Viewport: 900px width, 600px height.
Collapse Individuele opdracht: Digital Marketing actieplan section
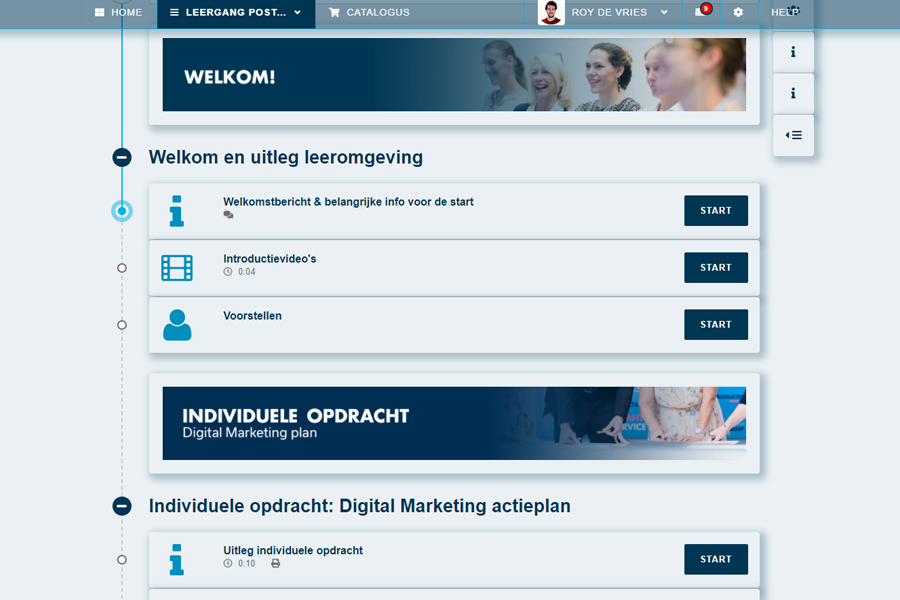[x=122, y=506]
